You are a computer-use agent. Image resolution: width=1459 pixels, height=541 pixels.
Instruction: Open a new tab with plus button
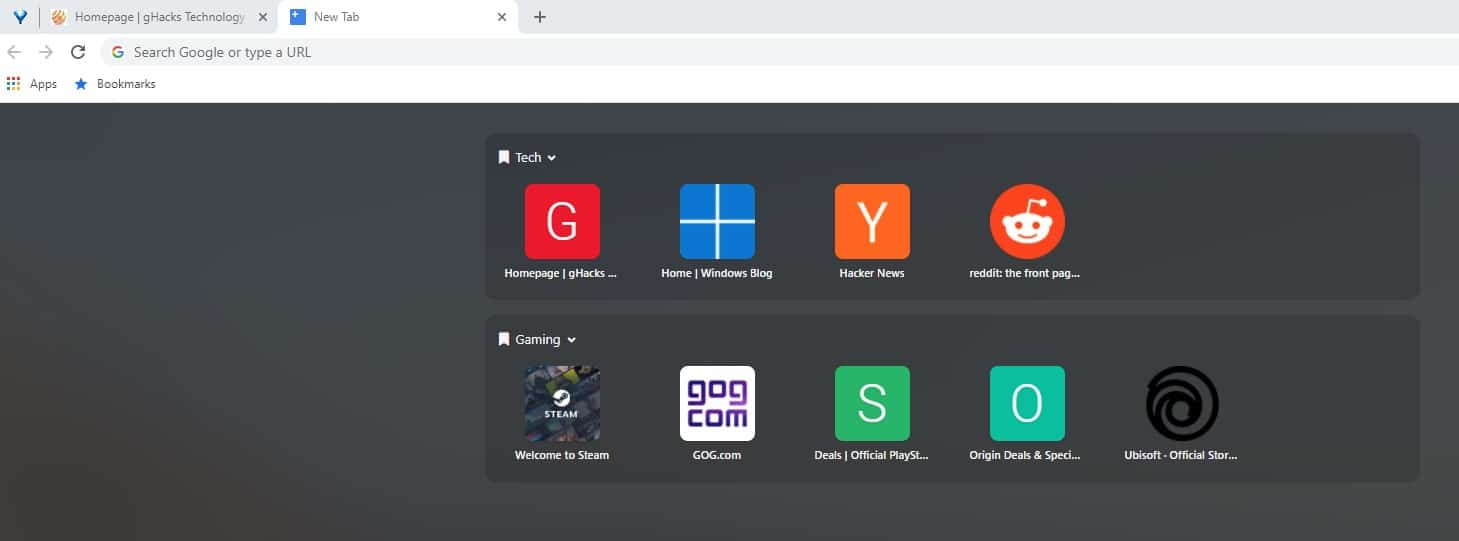tap(540, 17)
